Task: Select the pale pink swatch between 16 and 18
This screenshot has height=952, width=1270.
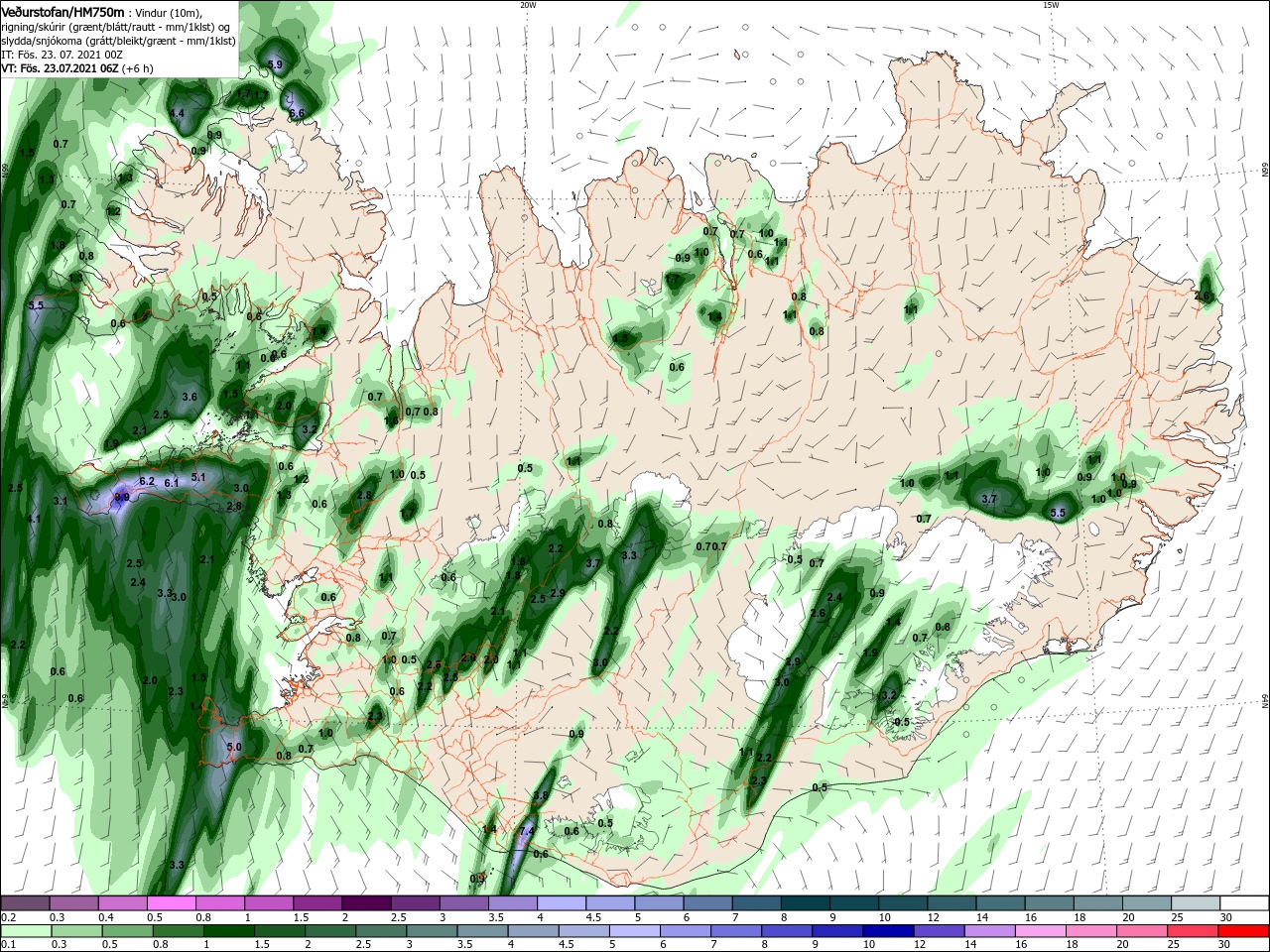Action: pos(1042,931)
